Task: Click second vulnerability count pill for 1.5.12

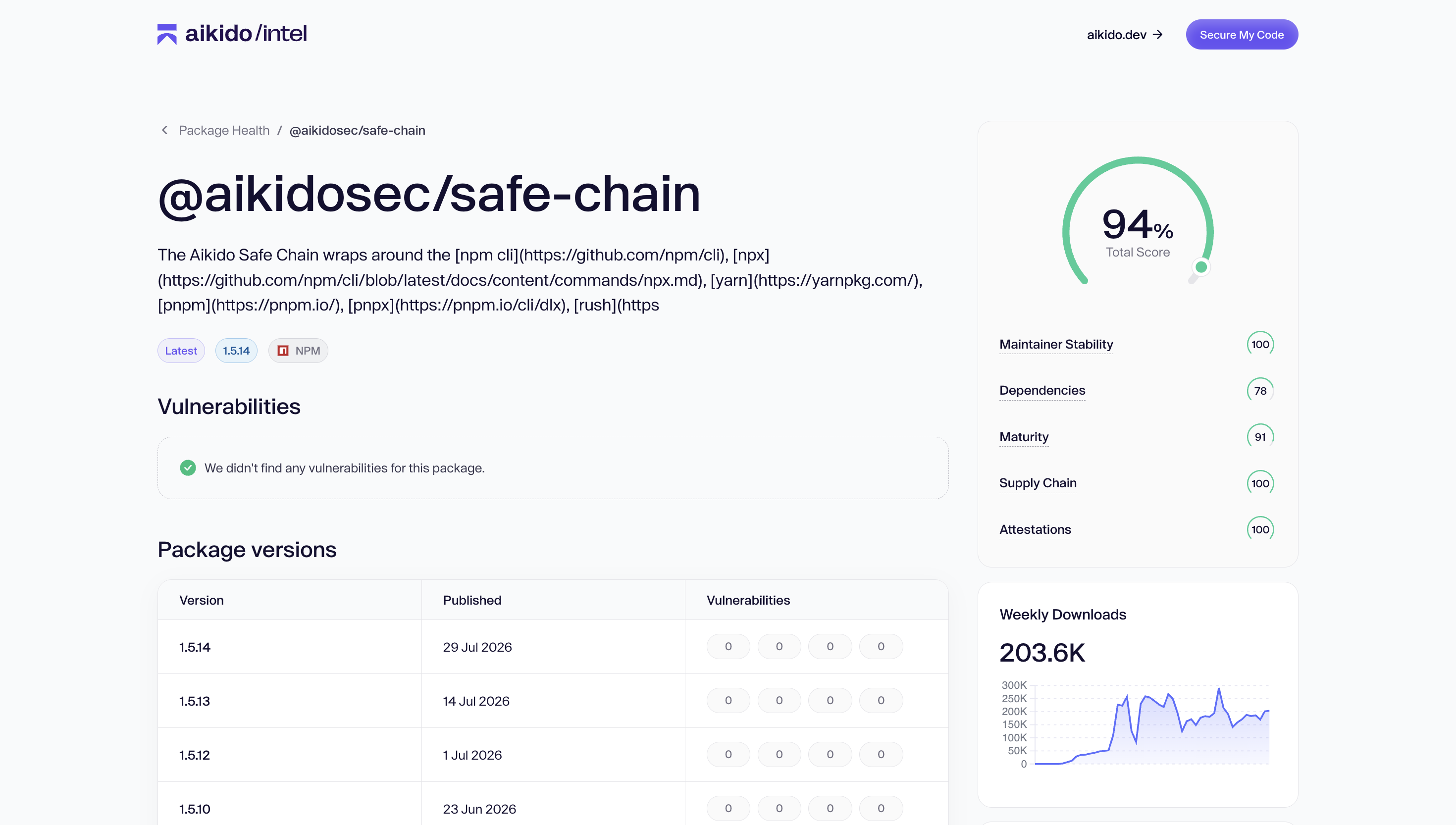Action: click(779, 754)
